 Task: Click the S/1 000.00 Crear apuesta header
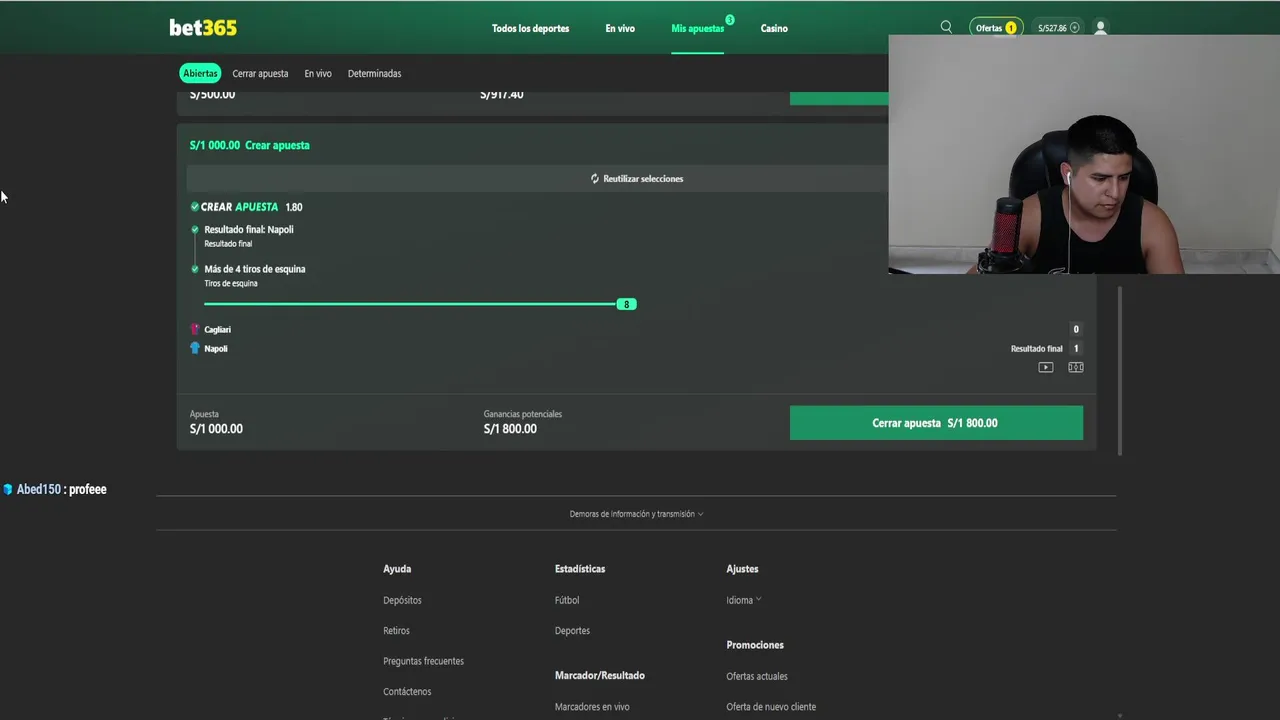(x=250, y=145)
